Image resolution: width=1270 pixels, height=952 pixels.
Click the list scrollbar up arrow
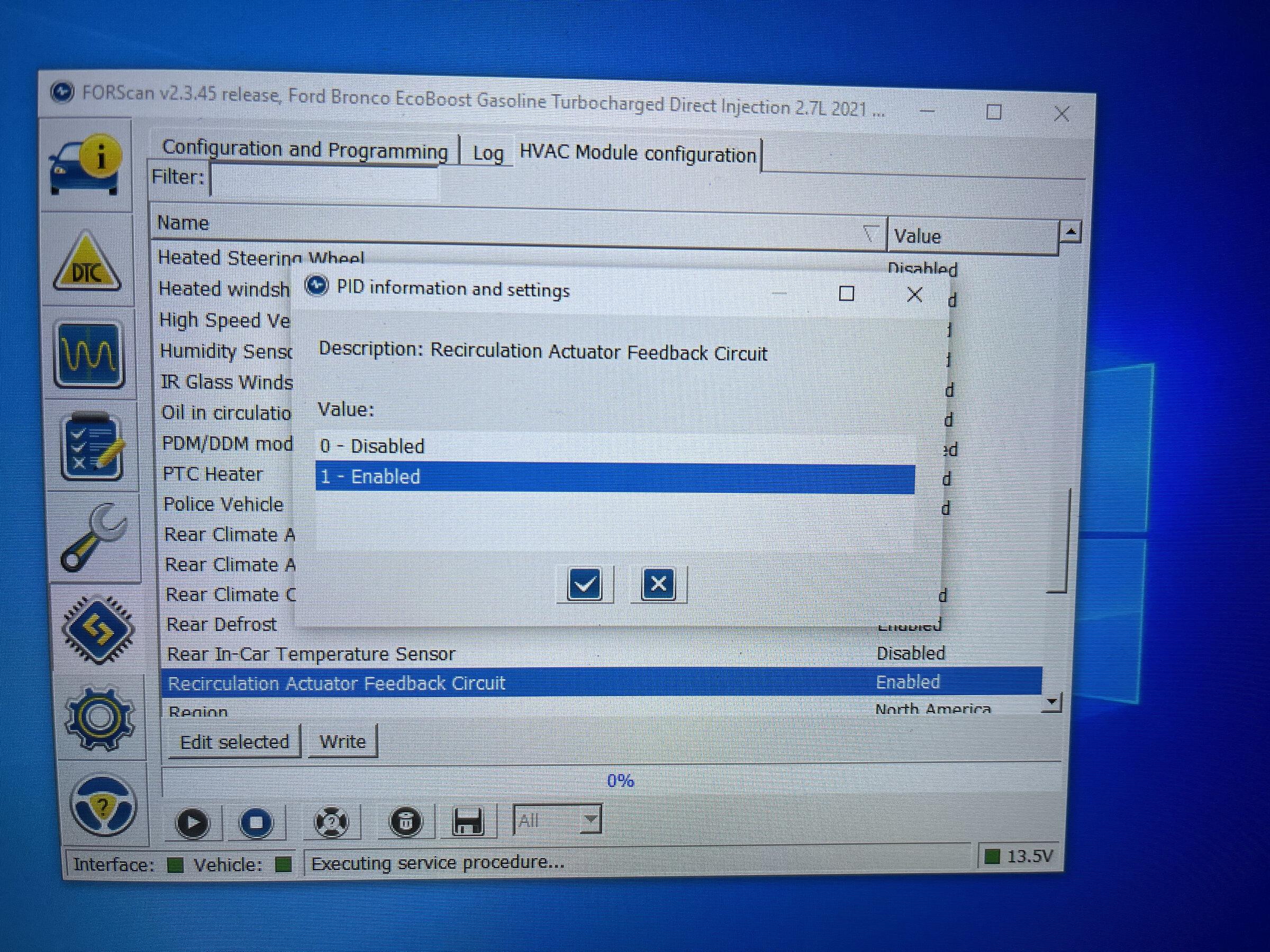click(1070, 232)
